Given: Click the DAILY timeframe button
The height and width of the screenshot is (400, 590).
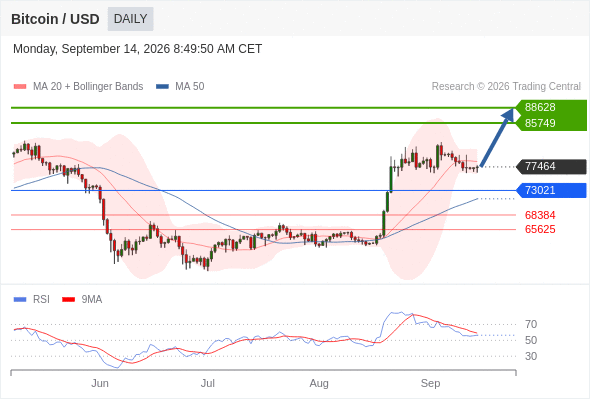Looking at the screenshot, I should click(130, 19).
